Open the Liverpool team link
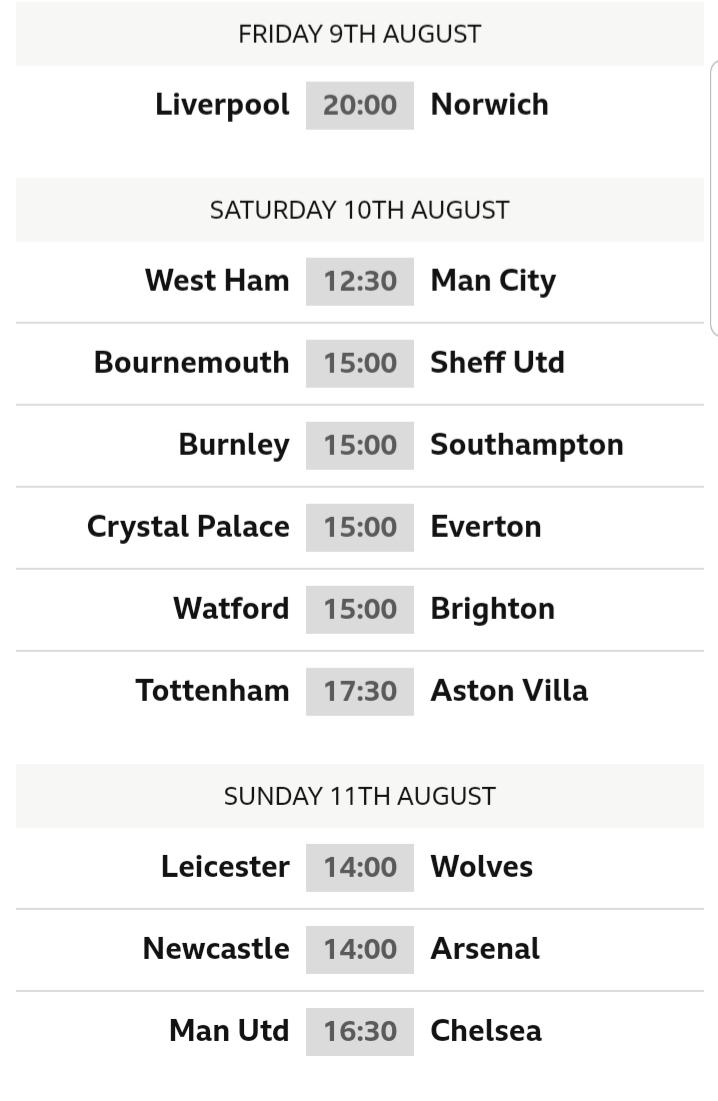Screen dimensions: 718x1101 [222, 105]
